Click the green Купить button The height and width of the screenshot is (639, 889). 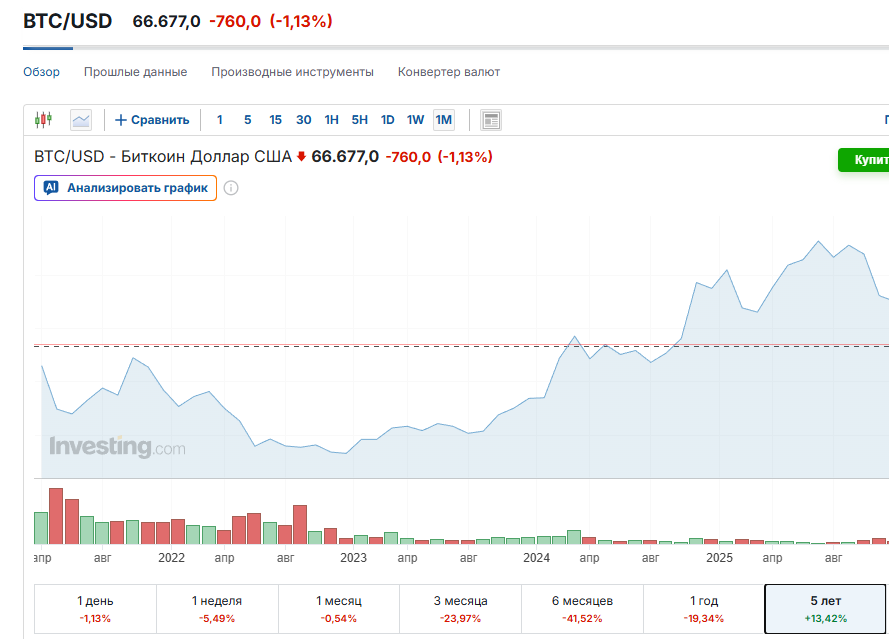pos(864,160)
